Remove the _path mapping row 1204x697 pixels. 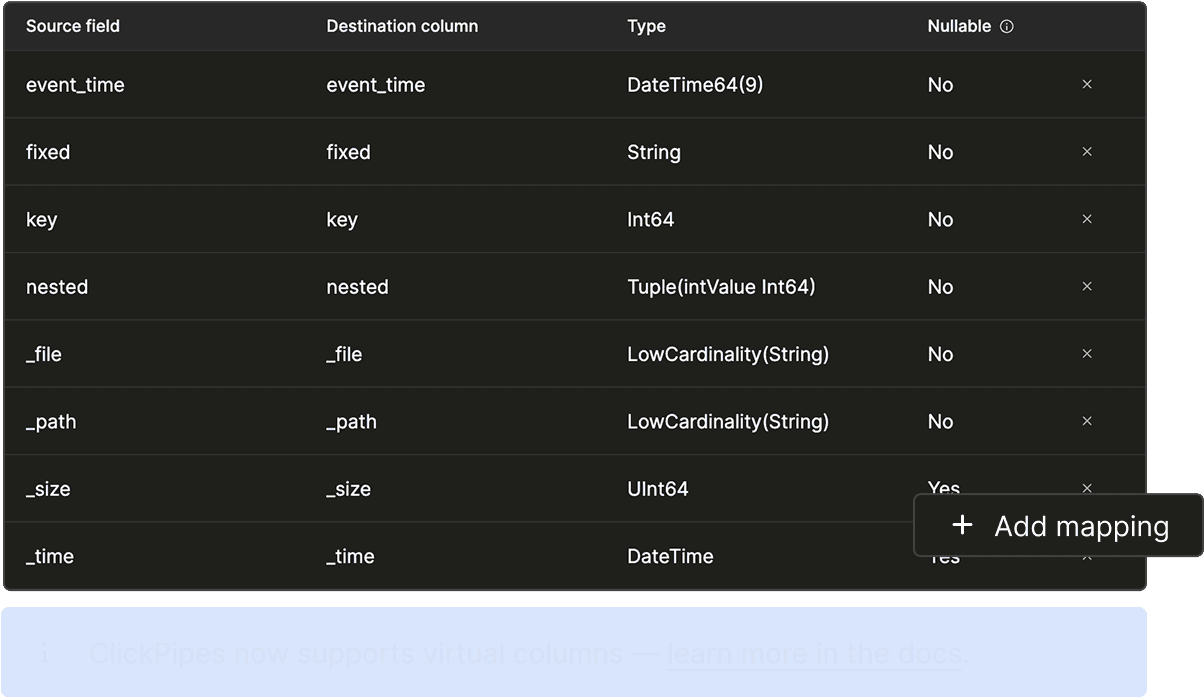pos(1087,421)
